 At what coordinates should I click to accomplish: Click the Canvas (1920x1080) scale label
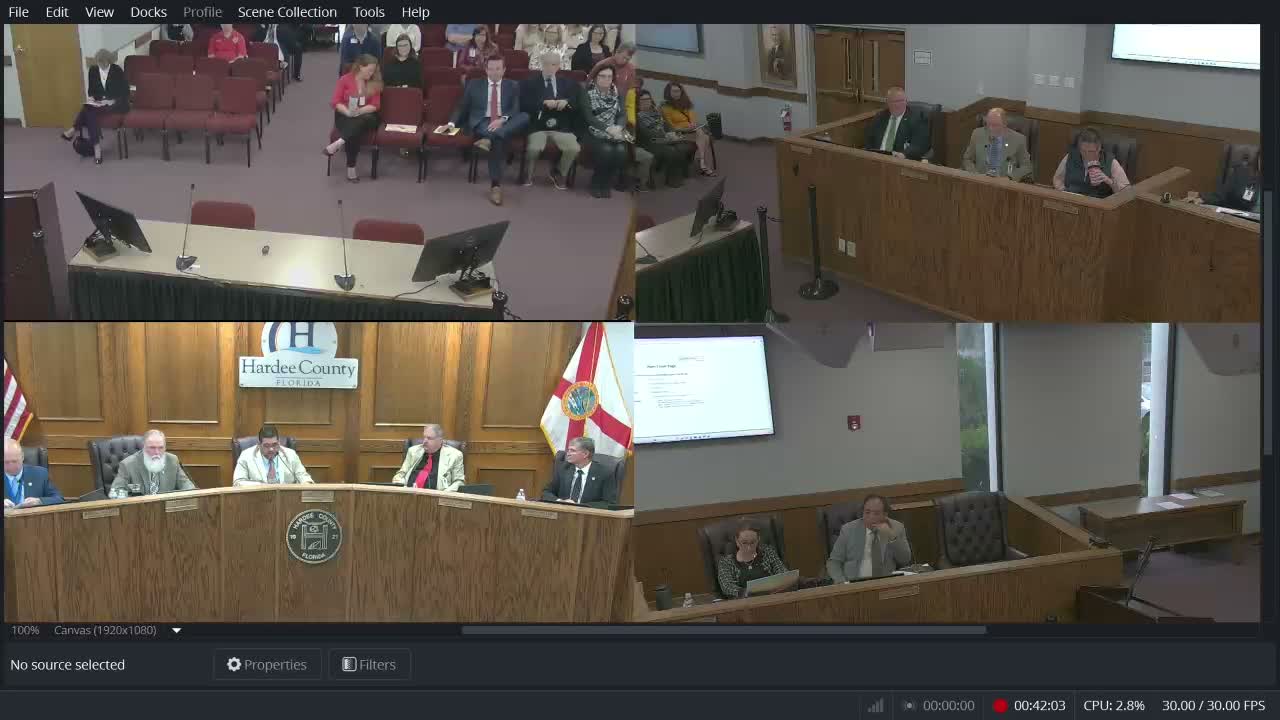pyautogui.click(x=105, y=630)
